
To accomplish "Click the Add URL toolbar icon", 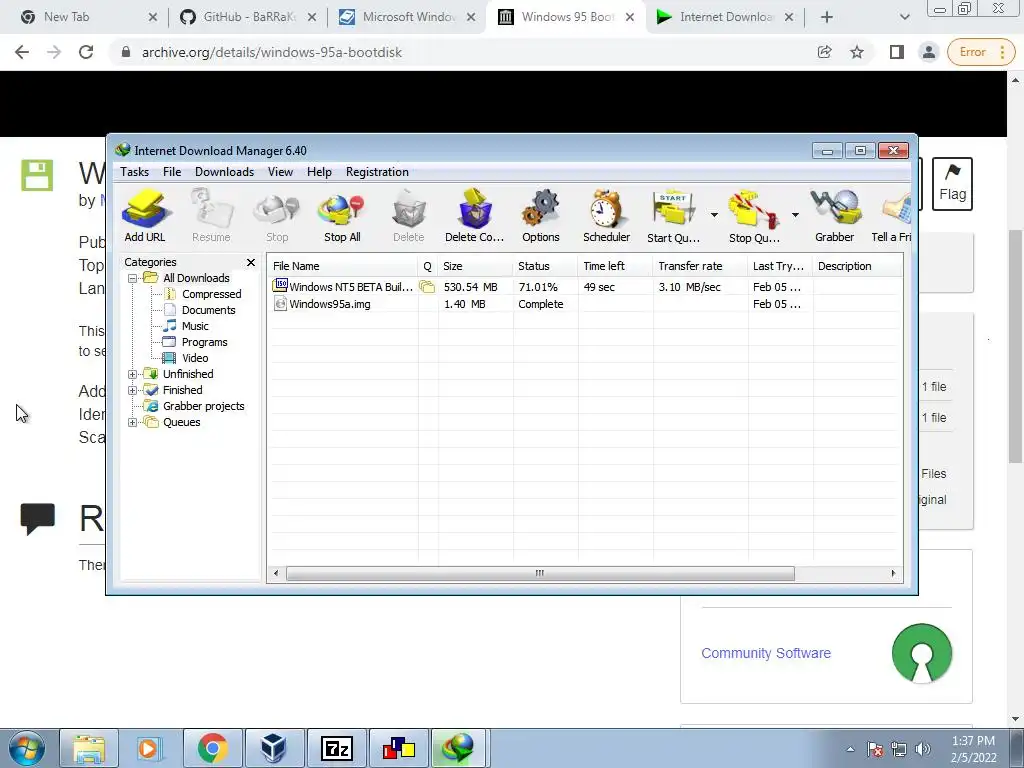I will [x=145, y=216].
